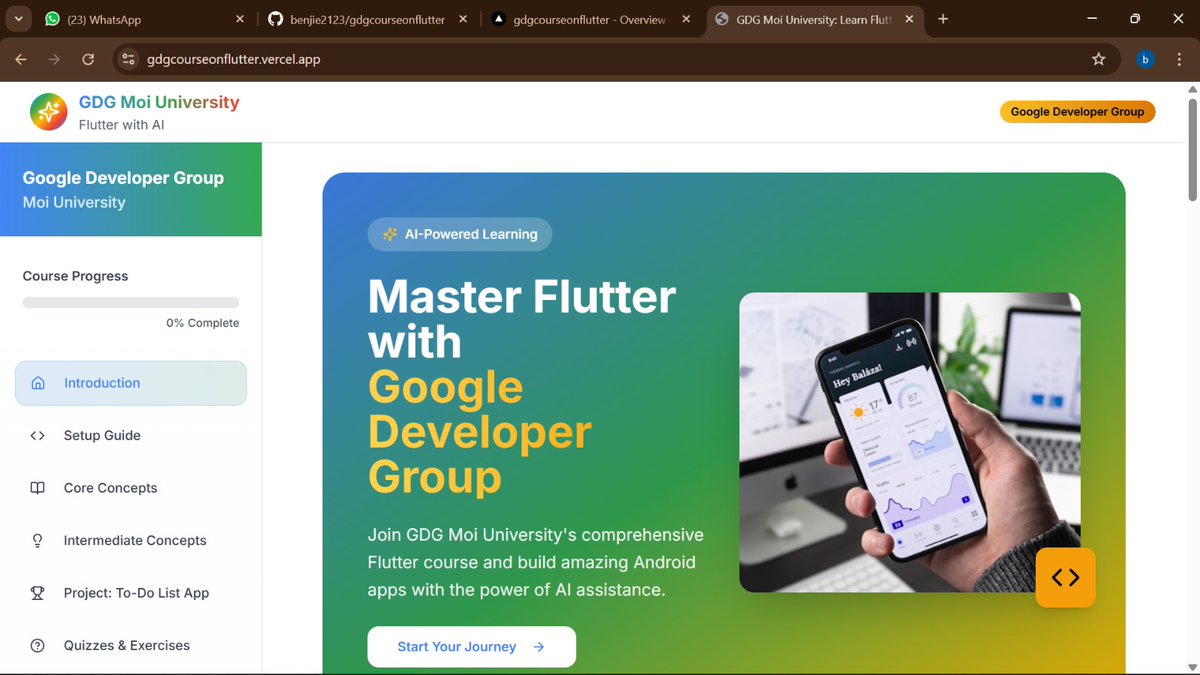
Task: Open Quizzes & Exercises
Action: click(131, 645)
